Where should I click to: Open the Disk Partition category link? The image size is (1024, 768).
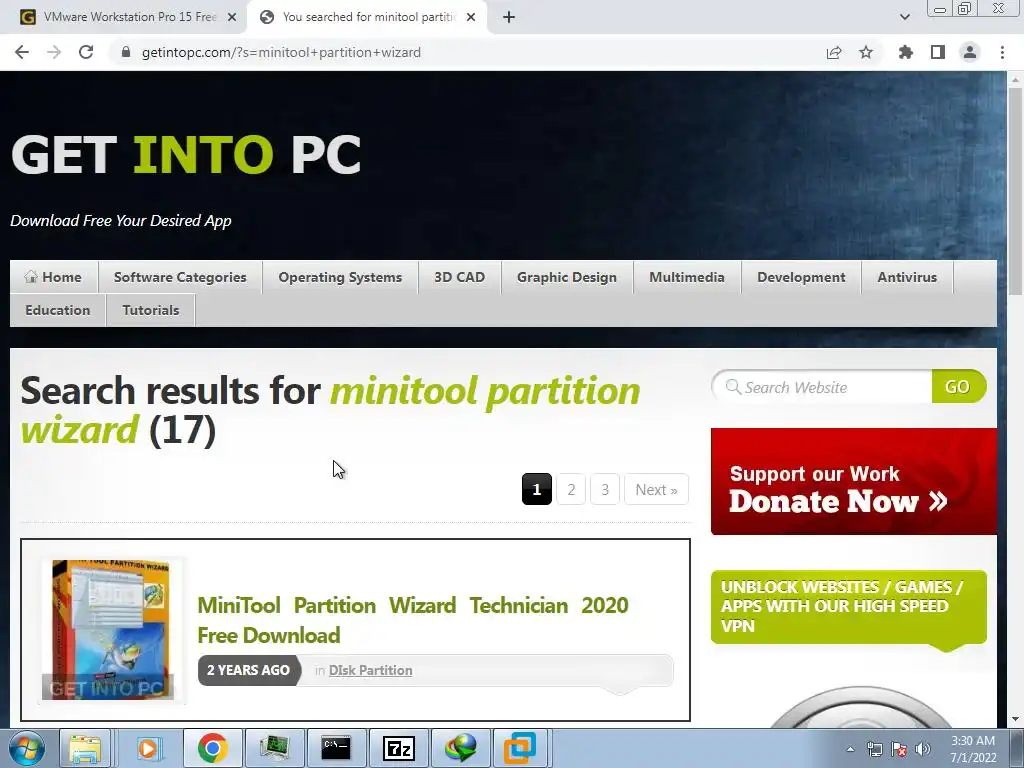(370, 671)
